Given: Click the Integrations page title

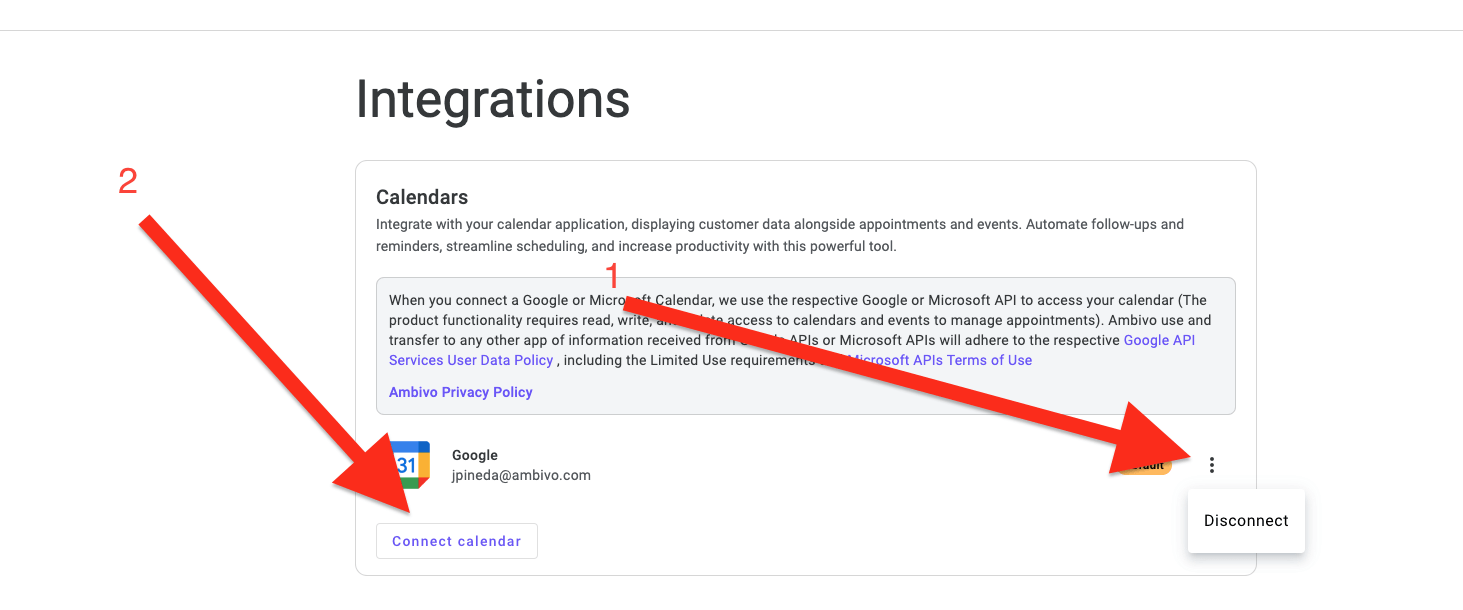Looking at the screenshot, I should coord(493,99).
